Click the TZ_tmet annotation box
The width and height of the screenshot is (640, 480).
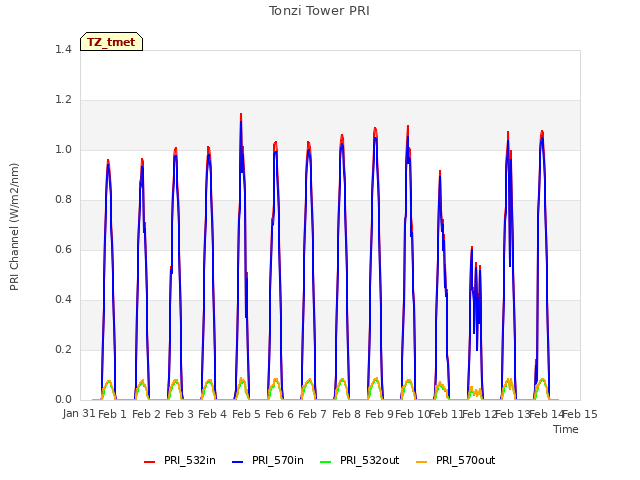pyautogui.click(x=111, y=42)
